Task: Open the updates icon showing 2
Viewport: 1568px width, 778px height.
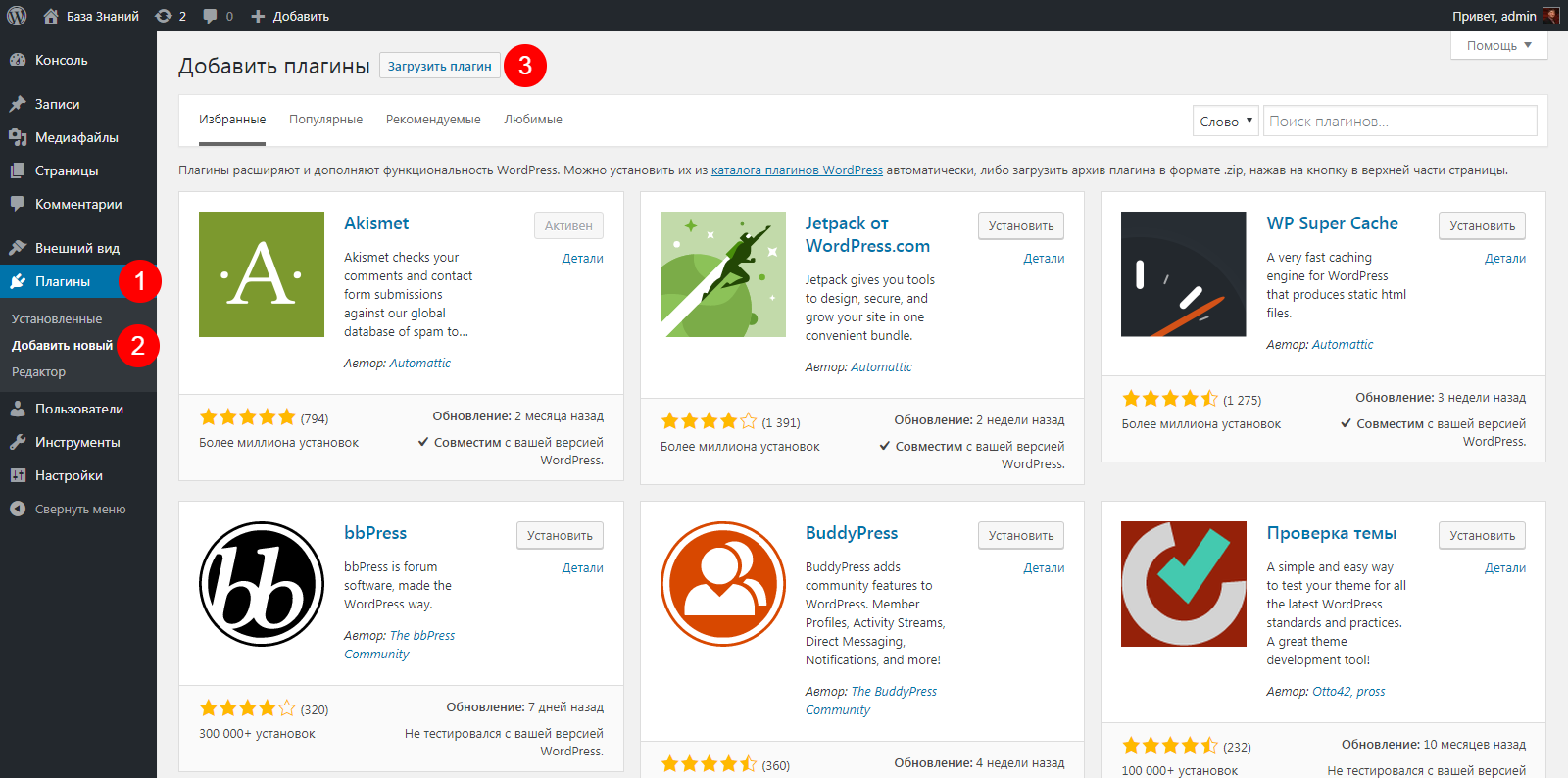Action: click(164, 16)
